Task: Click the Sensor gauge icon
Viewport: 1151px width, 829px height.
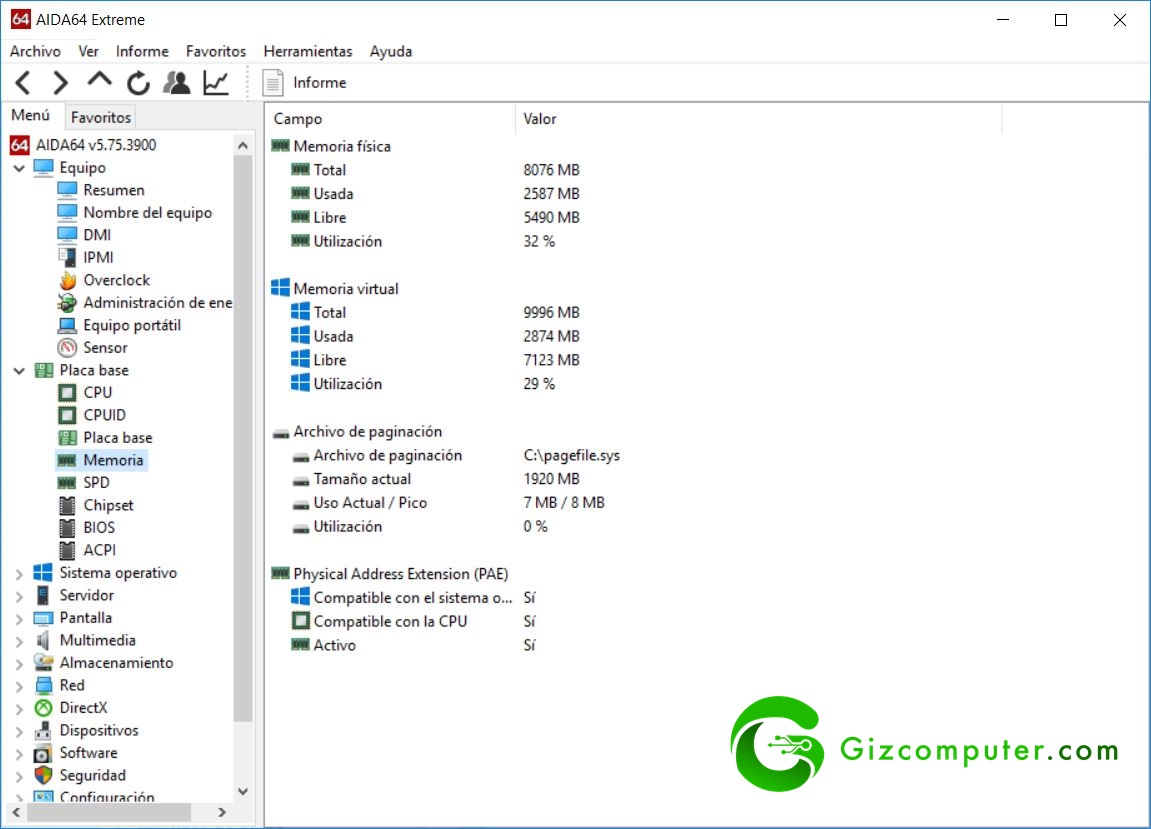Action: pyautogui.click(x=68, y=348)
